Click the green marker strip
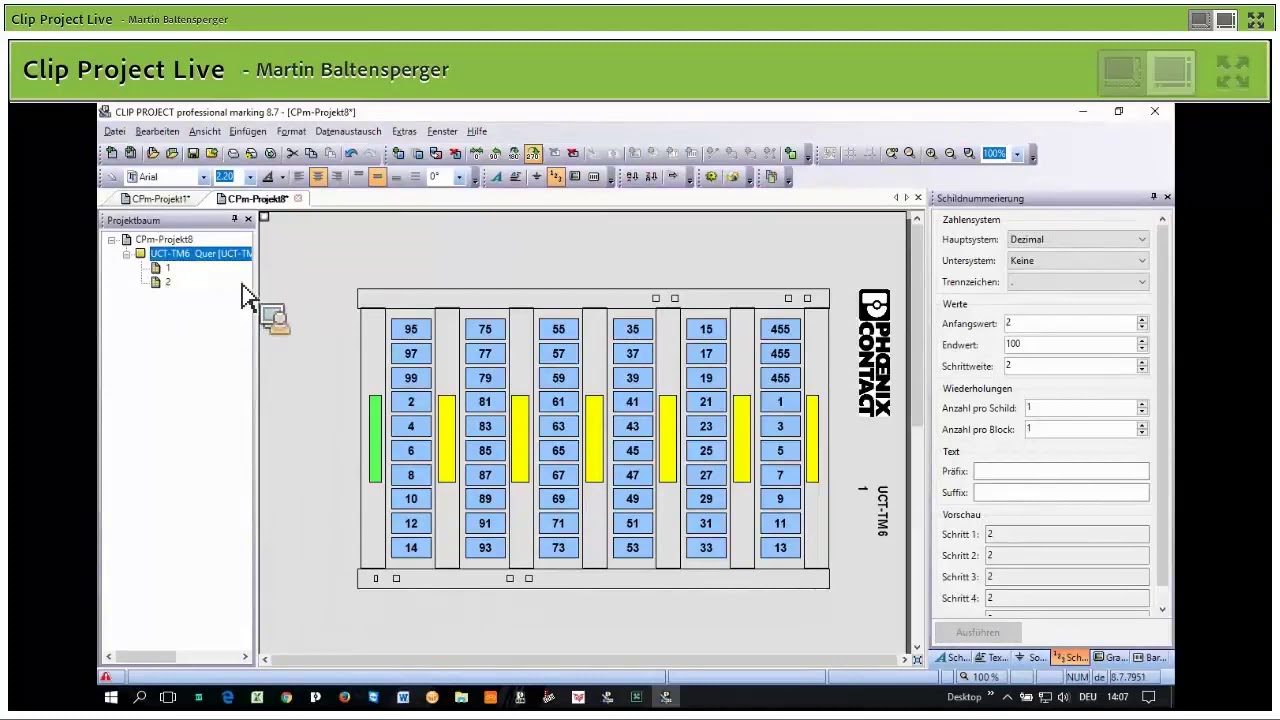Screen dimensions: 1280x720 (375, 439)
